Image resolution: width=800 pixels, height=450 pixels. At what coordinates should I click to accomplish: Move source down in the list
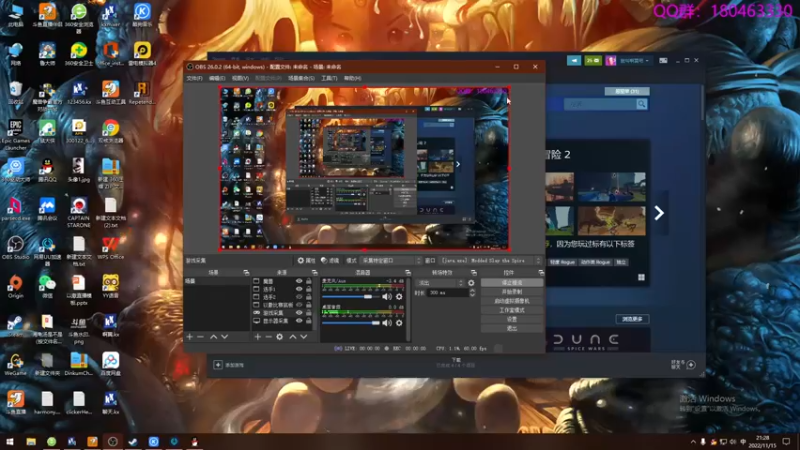coord(304,337)
